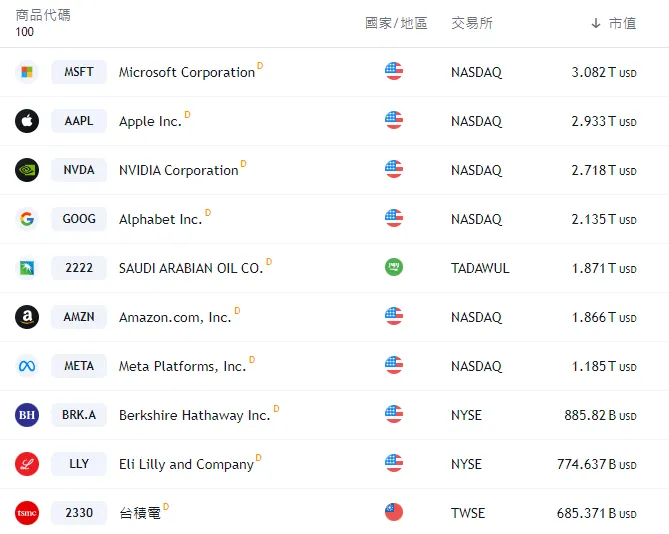669x534 pixels.
Task: Click the 商品代碼 column header
Action: [43, 16]
